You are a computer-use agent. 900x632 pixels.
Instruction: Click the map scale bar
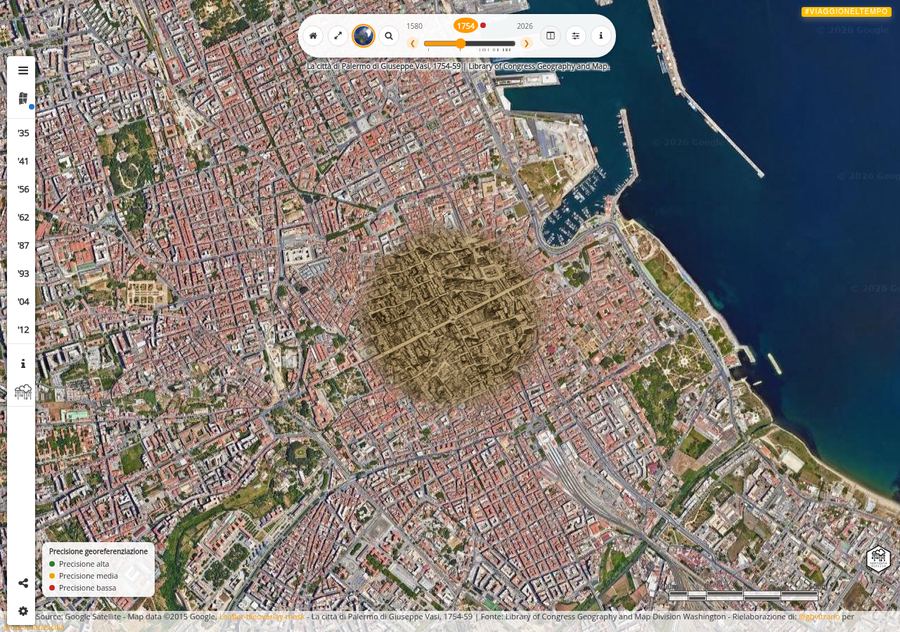pos(743,595)
